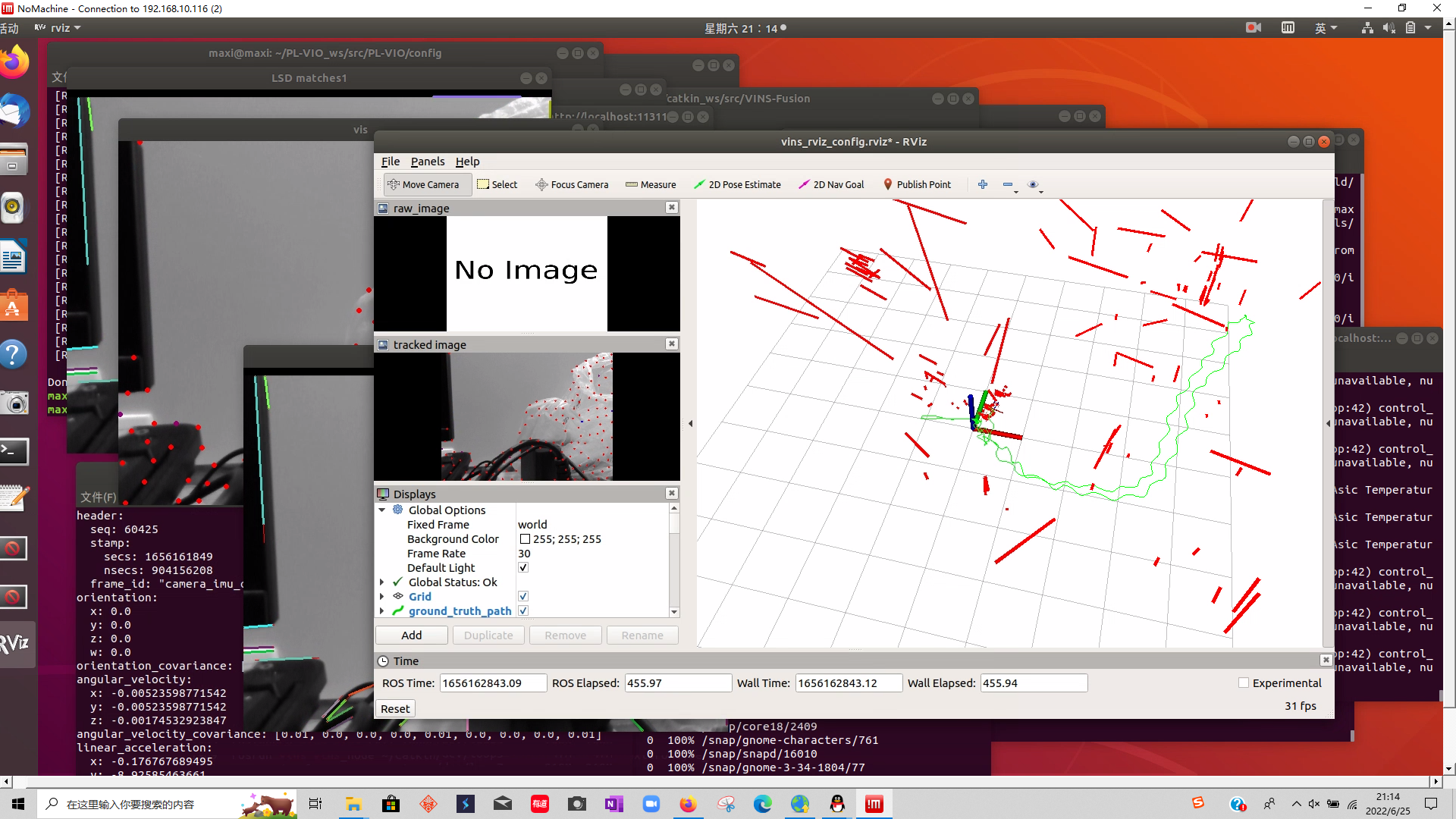The width and height of the screenshot is (1456, 819).
Task: Activate the Select tool in RViz toolbar
Action: [x=497, y=184]
